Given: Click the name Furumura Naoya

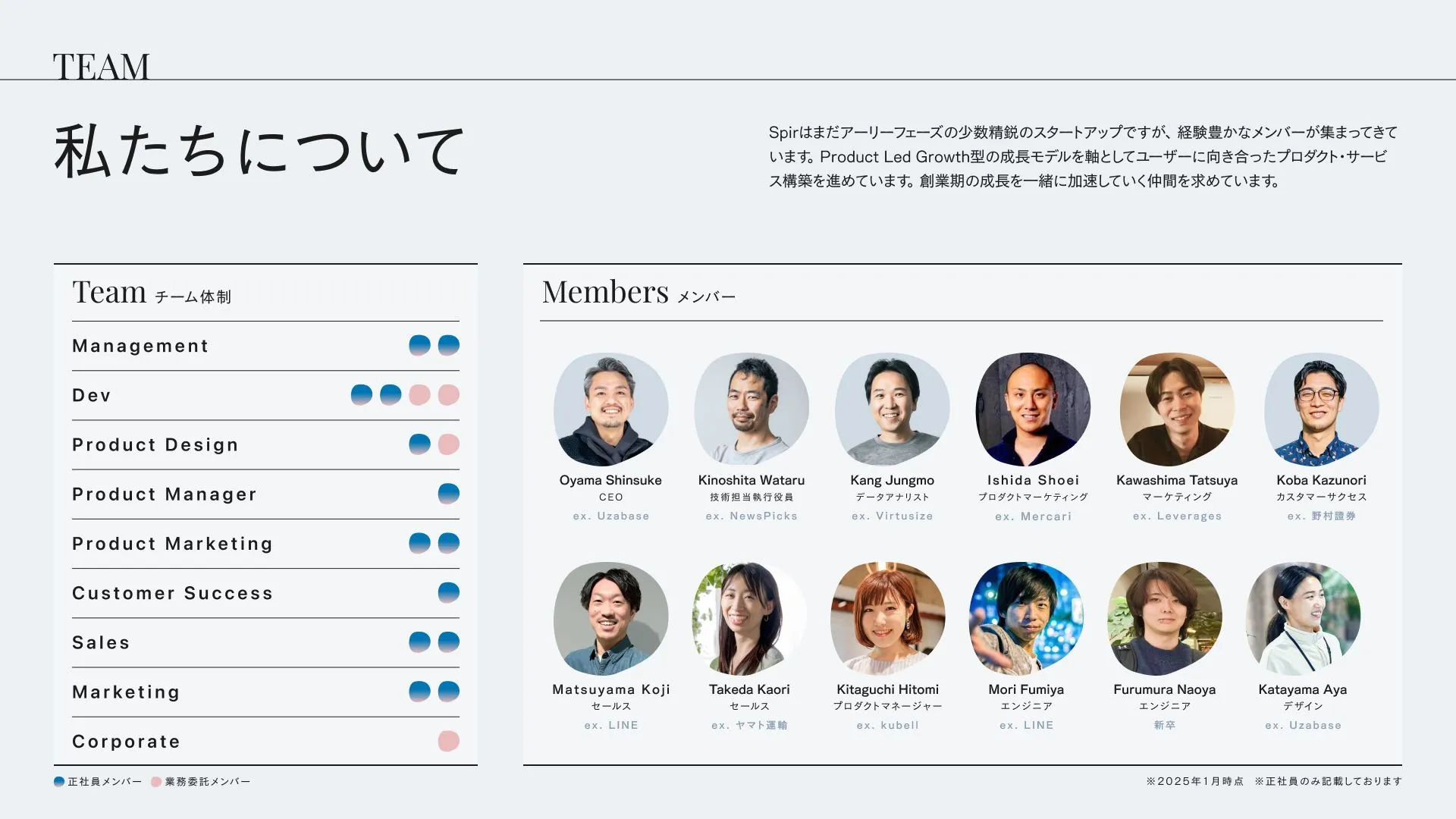Looking at the screenshot, I should tap(1165, 689).
